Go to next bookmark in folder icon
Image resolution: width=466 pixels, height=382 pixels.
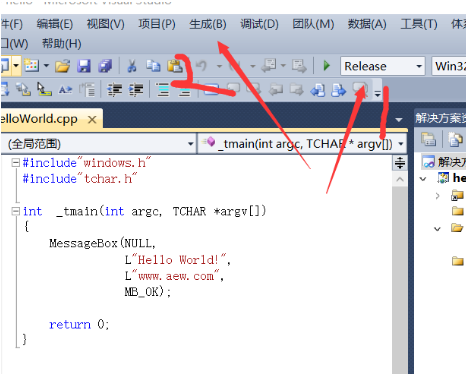(x=296, y=90)
